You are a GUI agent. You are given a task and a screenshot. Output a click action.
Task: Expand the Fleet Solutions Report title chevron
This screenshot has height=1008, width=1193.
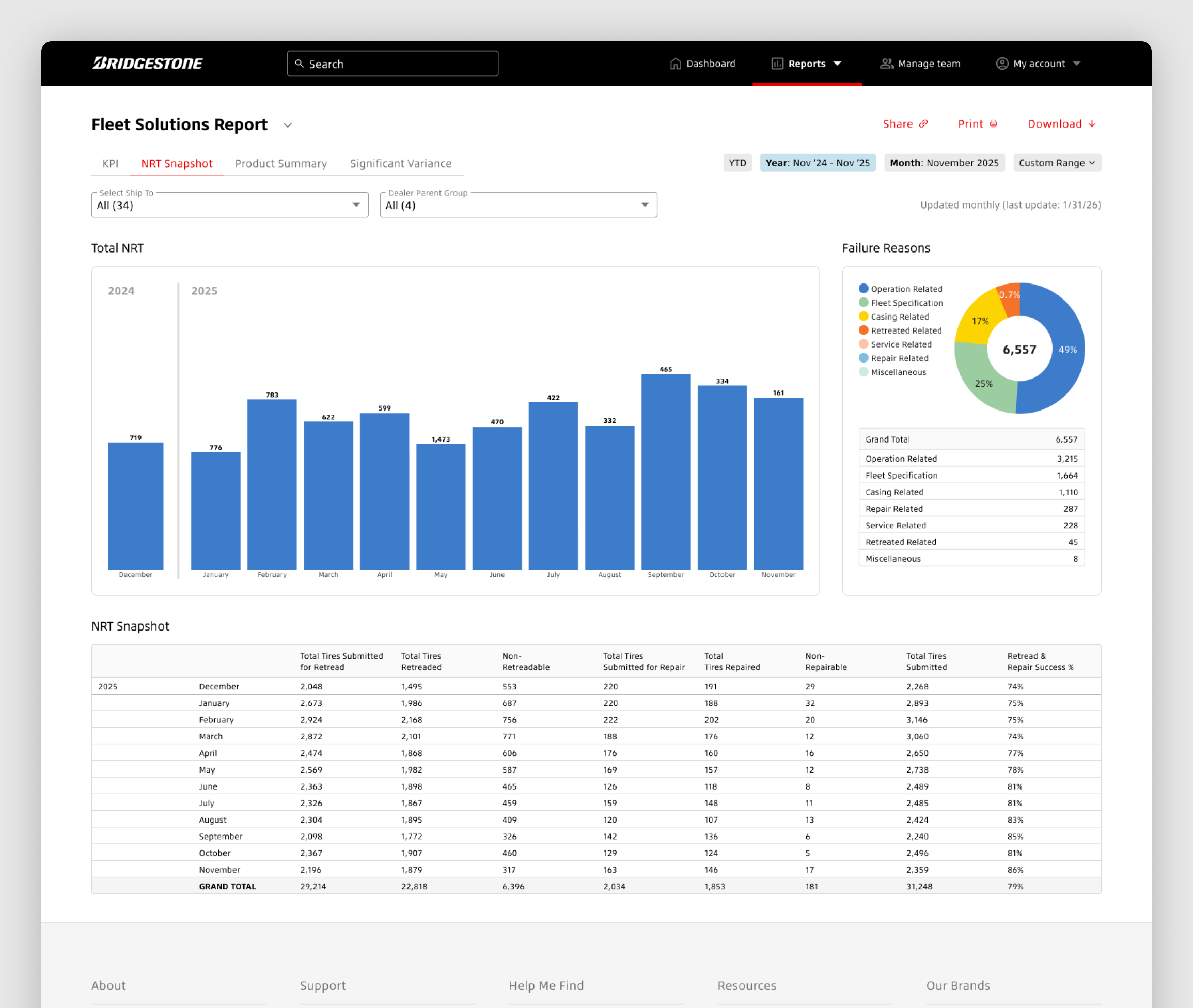[x=288, y=125]
